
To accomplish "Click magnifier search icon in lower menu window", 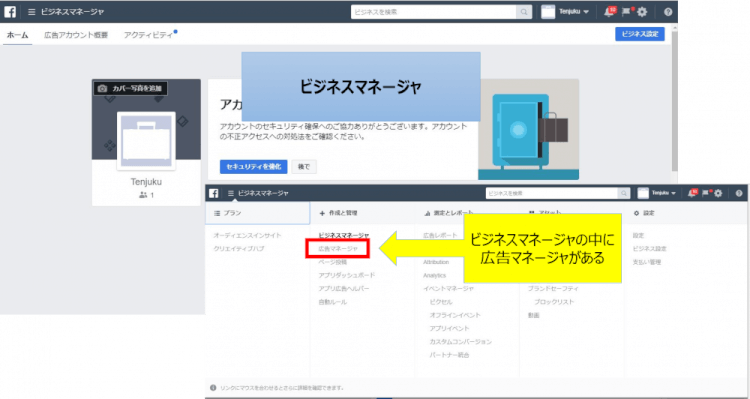I will point(624,193).
